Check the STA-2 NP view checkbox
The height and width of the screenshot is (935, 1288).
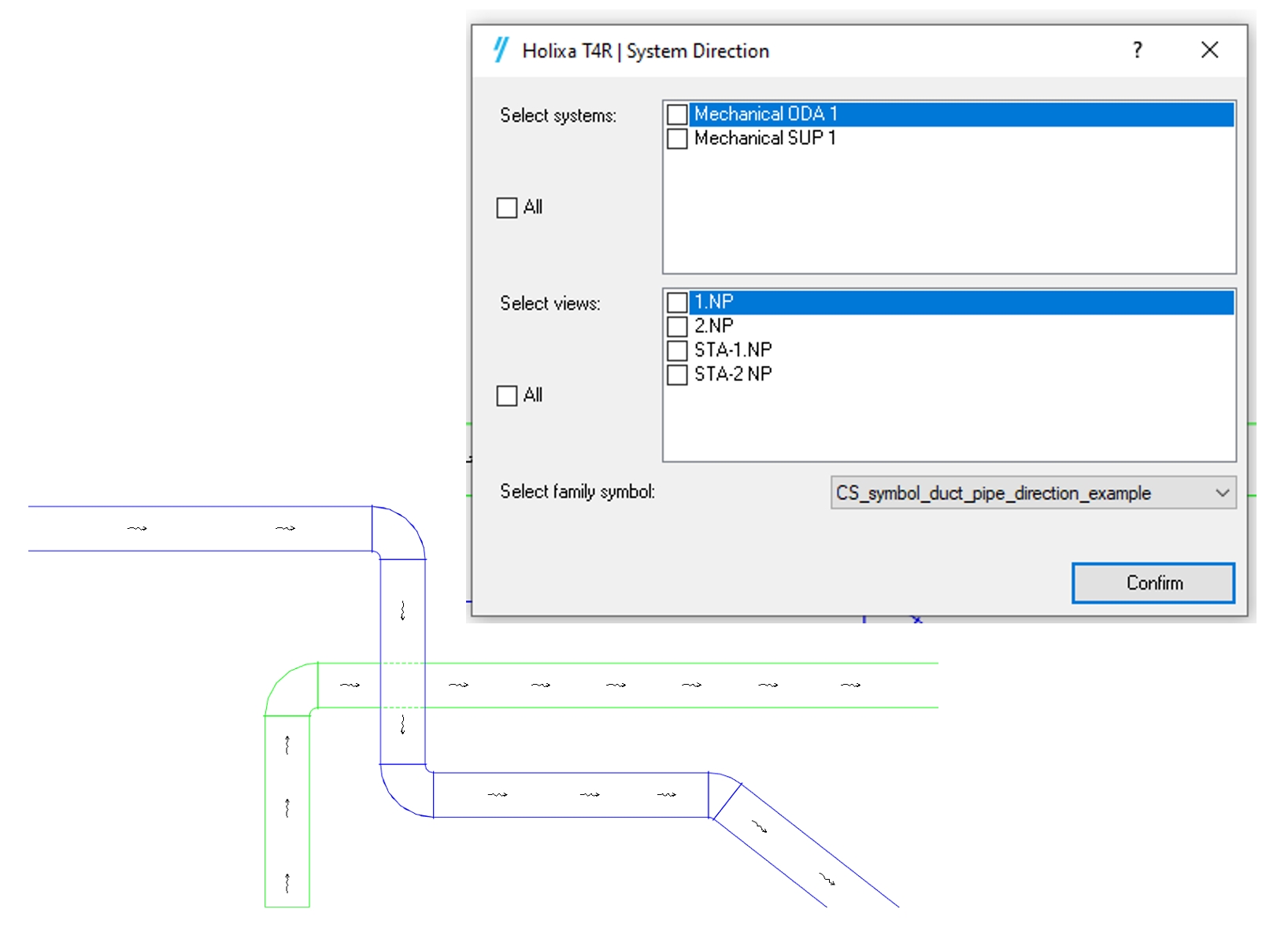pos(677,375)
